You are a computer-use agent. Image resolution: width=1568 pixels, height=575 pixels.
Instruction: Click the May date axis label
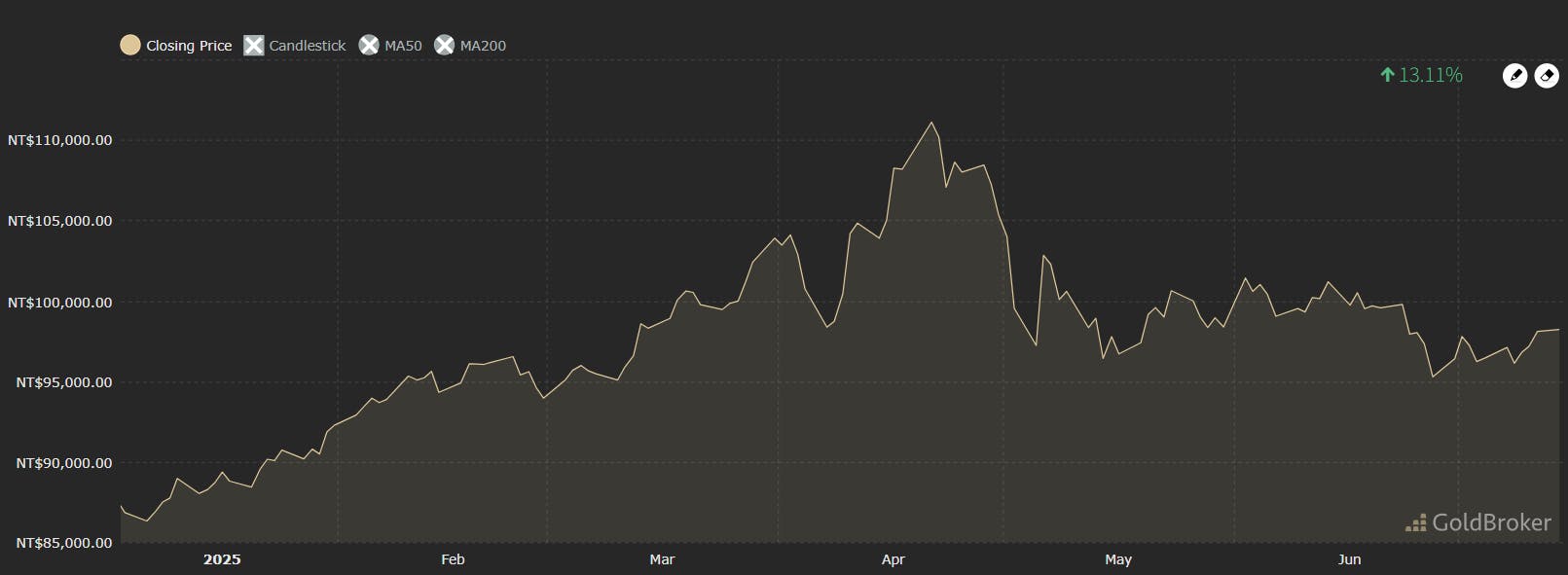coord(1118,559)
